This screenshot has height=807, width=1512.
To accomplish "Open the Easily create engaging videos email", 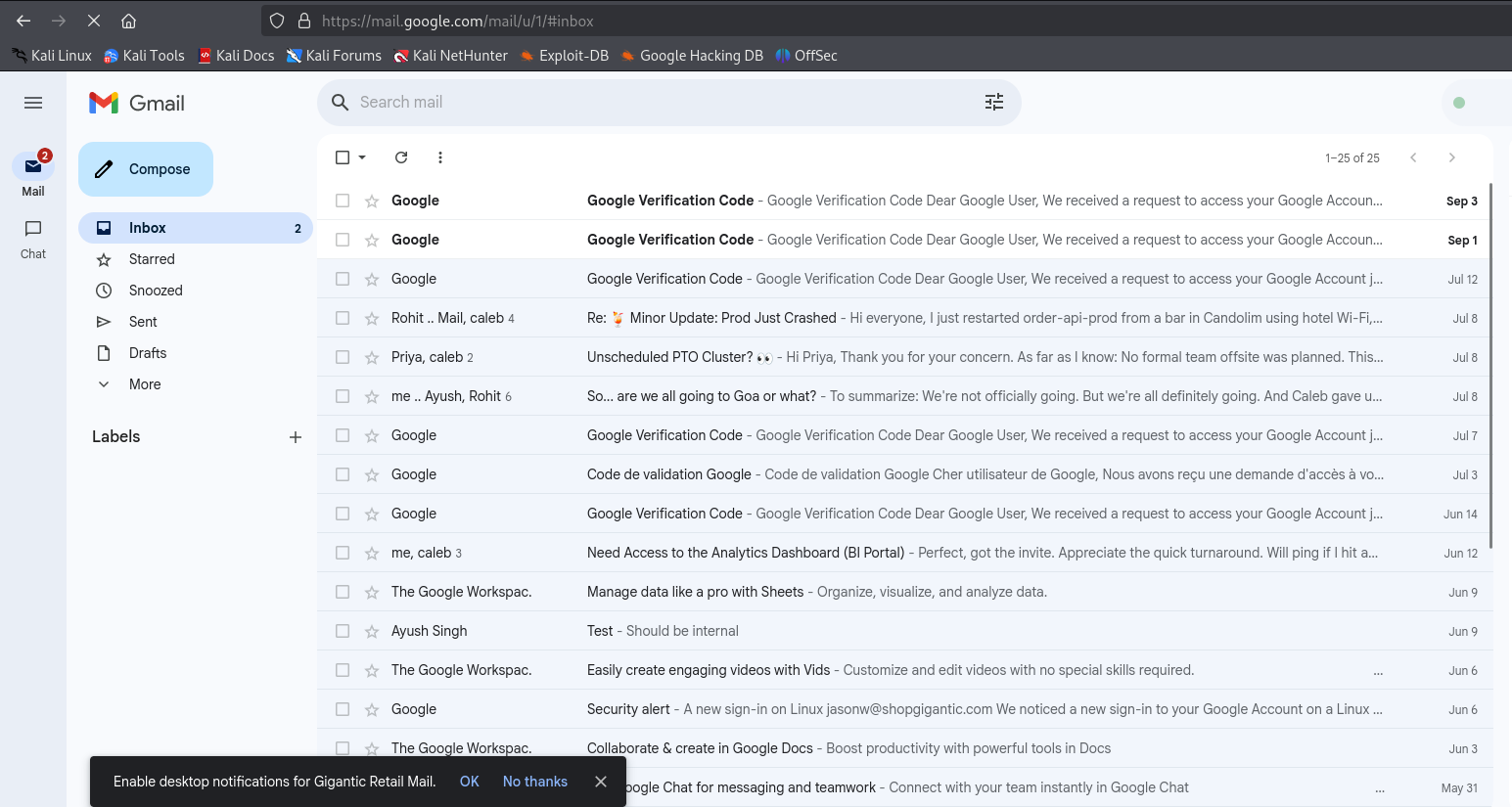I will click(x=905, y=670).
